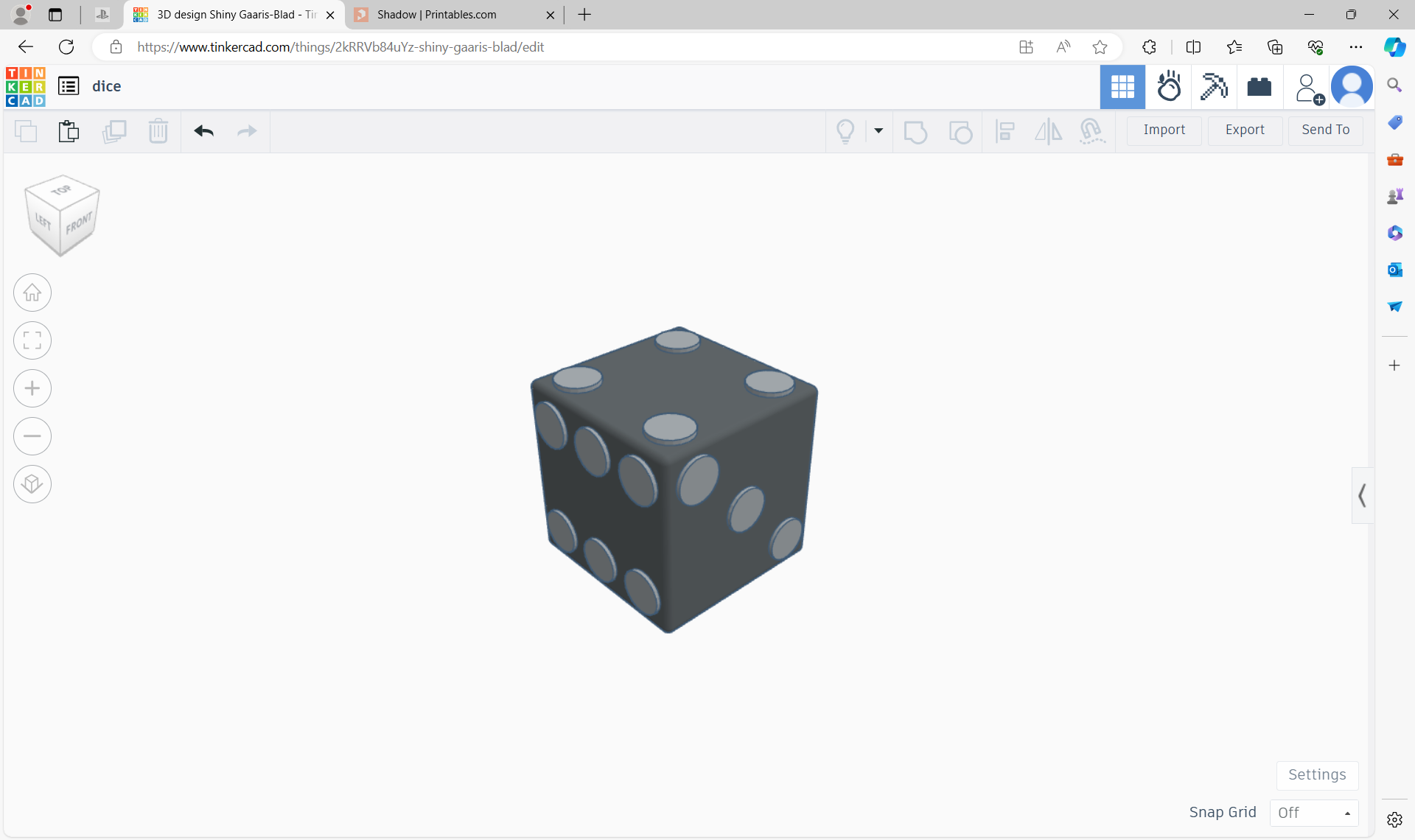
Task: Click the Align tool icon
Action: (1005, 131)
